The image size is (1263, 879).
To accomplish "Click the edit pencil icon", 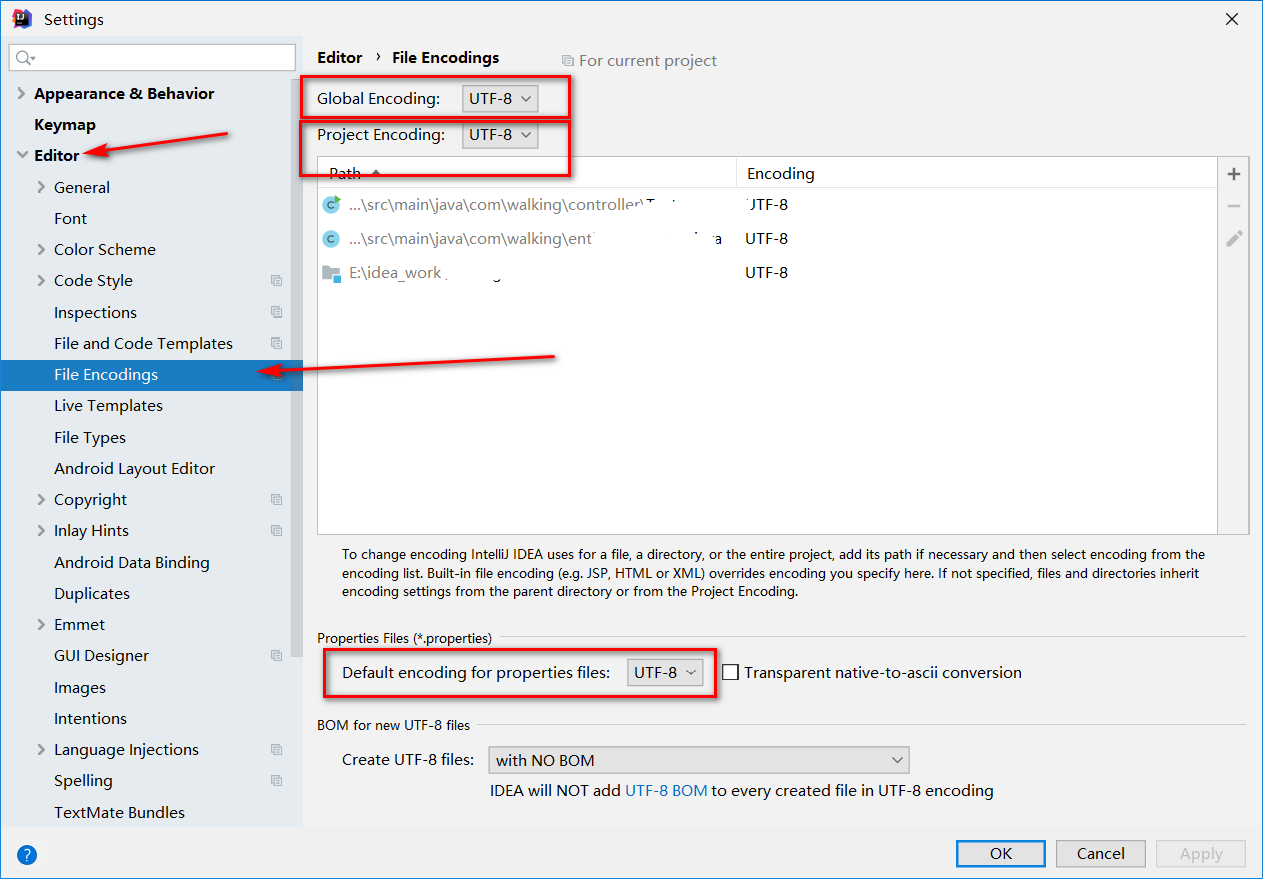I will coord(1234,239).
